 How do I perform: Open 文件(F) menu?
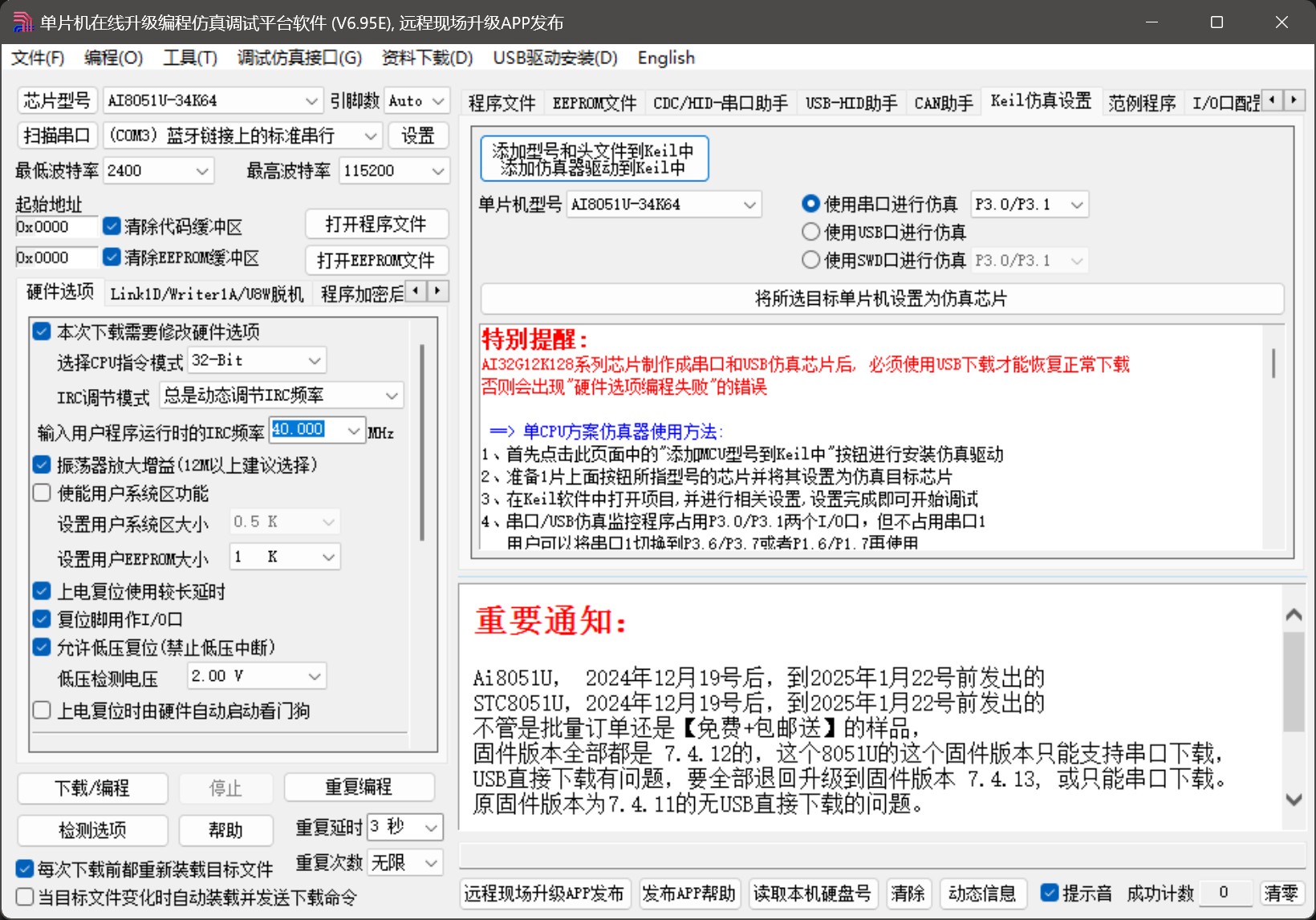(38, 58)
